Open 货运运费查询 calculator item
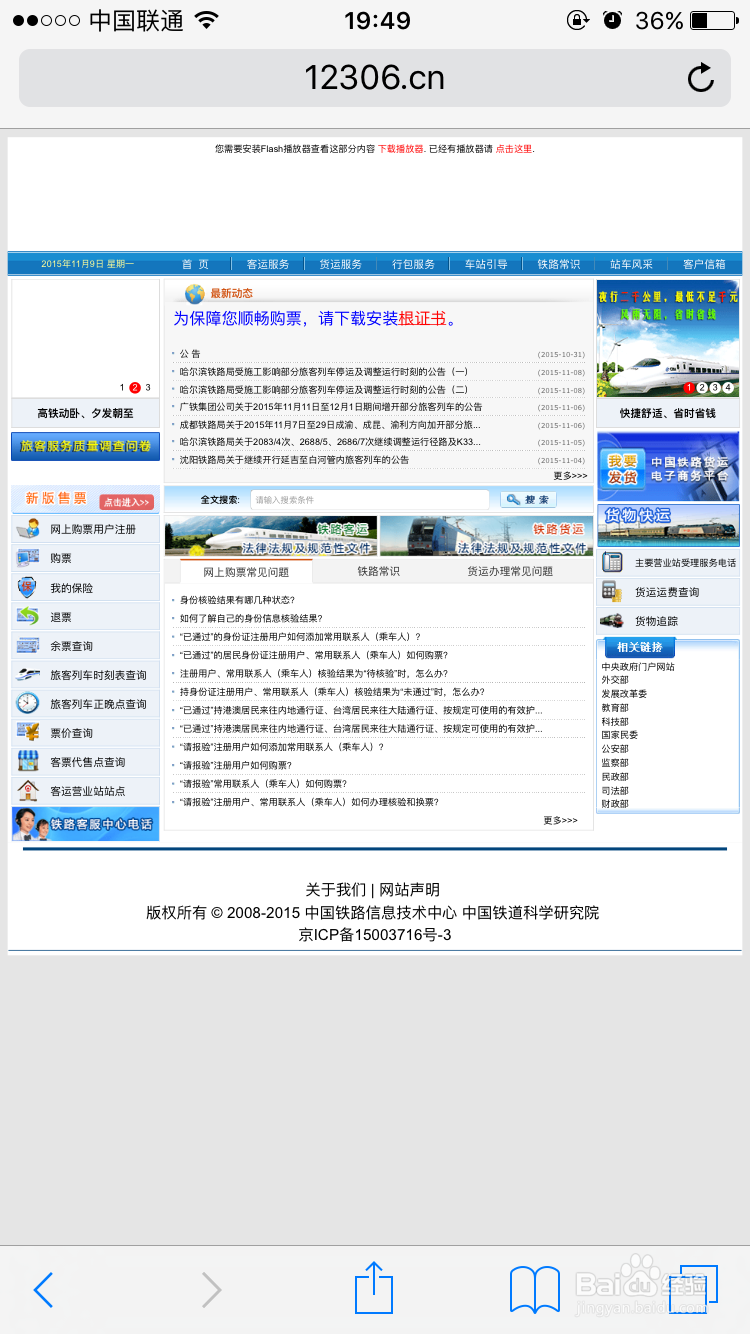Screen dimensions: 750x1334 coord(669,592)
